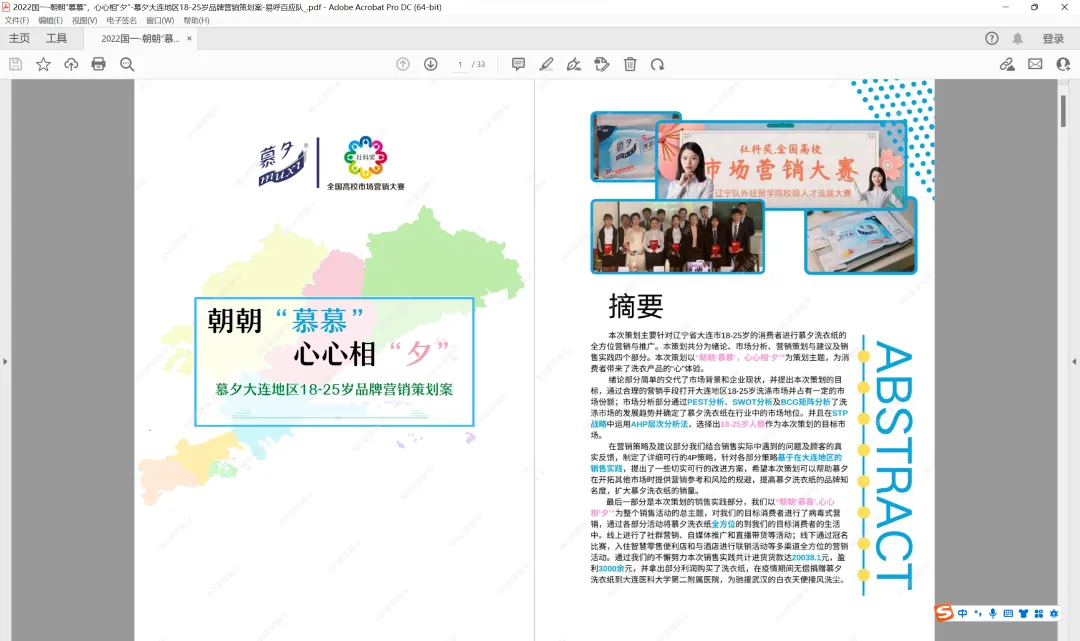This screenshot has width=1080, height=641.
Task: Switch Sogou input between Chinese and English
Action: pos(963,613)
